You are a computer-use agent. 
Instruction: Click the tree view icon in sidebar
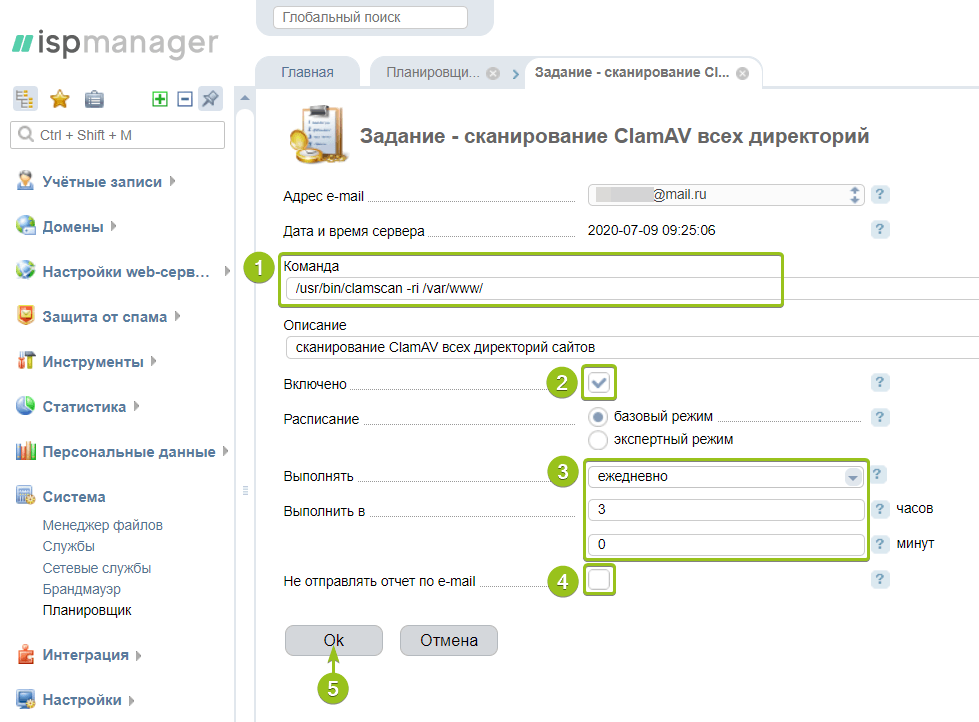click(25, 99)
